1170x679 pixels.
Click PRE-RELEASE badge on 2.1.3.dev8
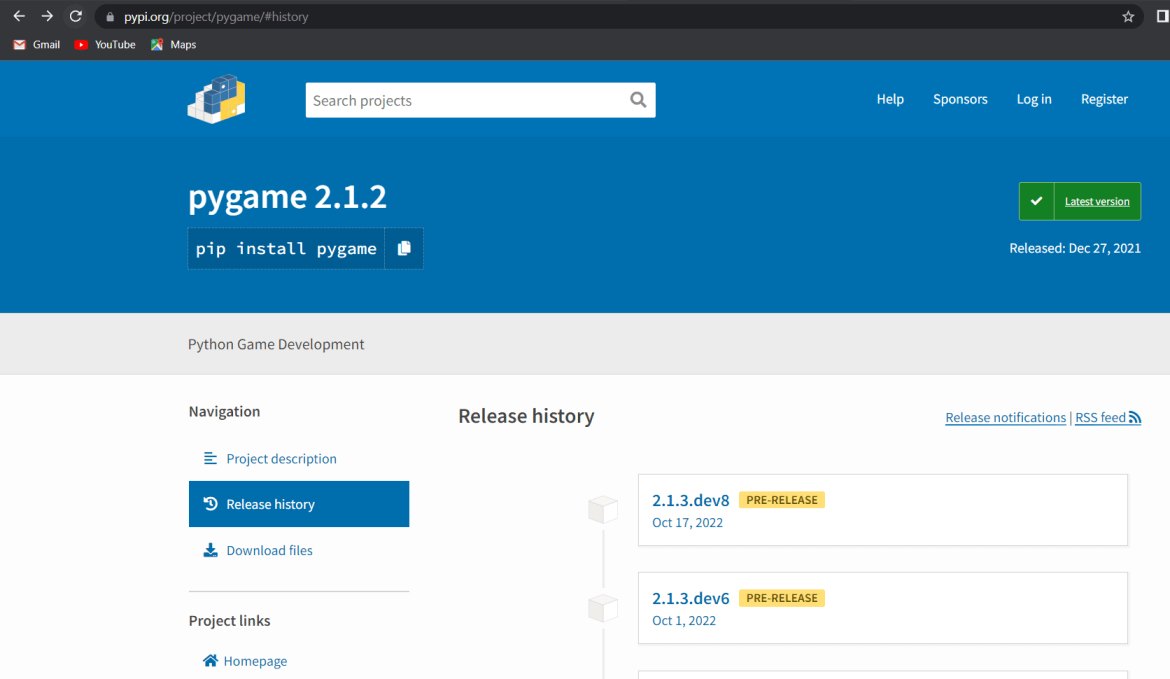(782, 500)
